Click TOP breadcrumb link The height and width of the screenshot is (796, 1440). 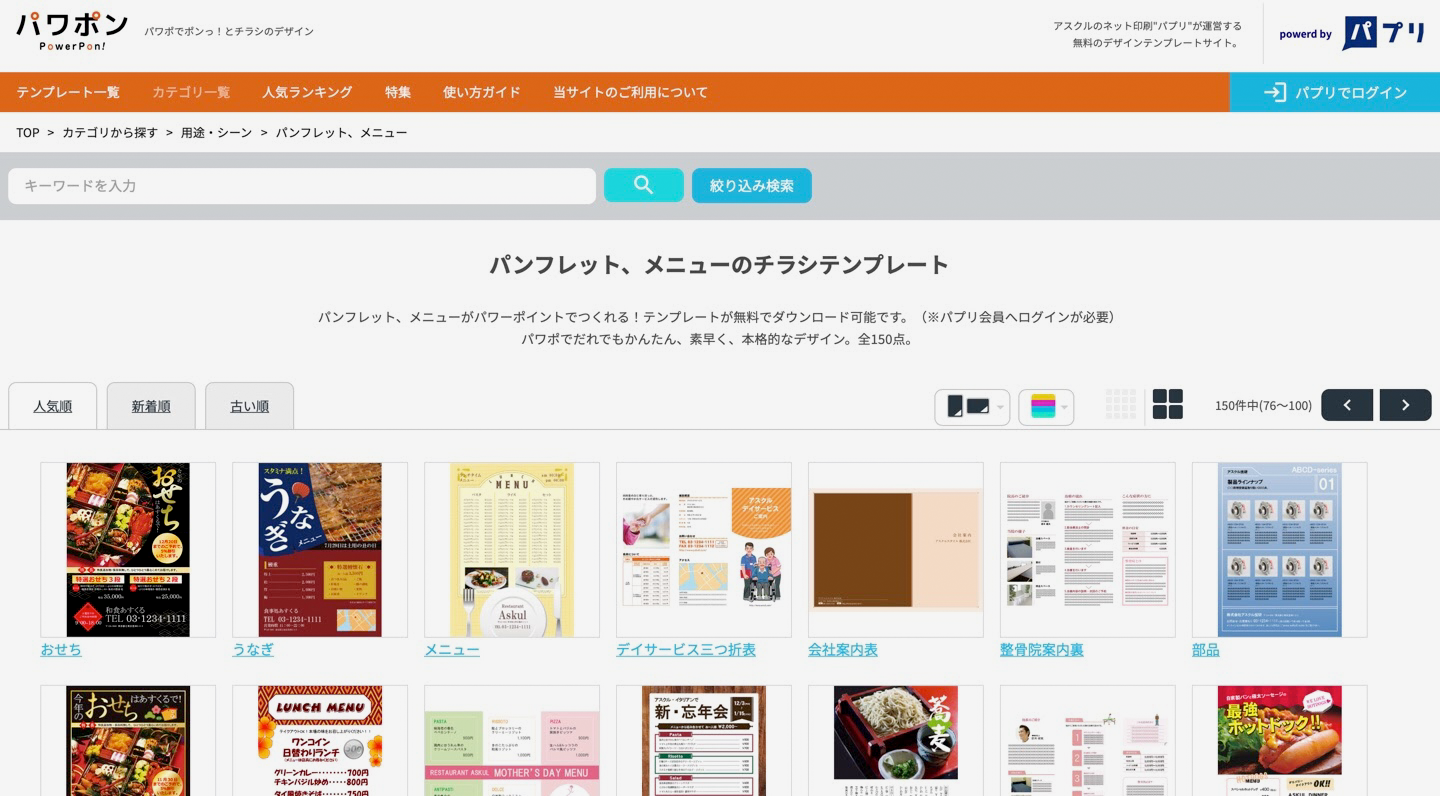tap(28, 132)
